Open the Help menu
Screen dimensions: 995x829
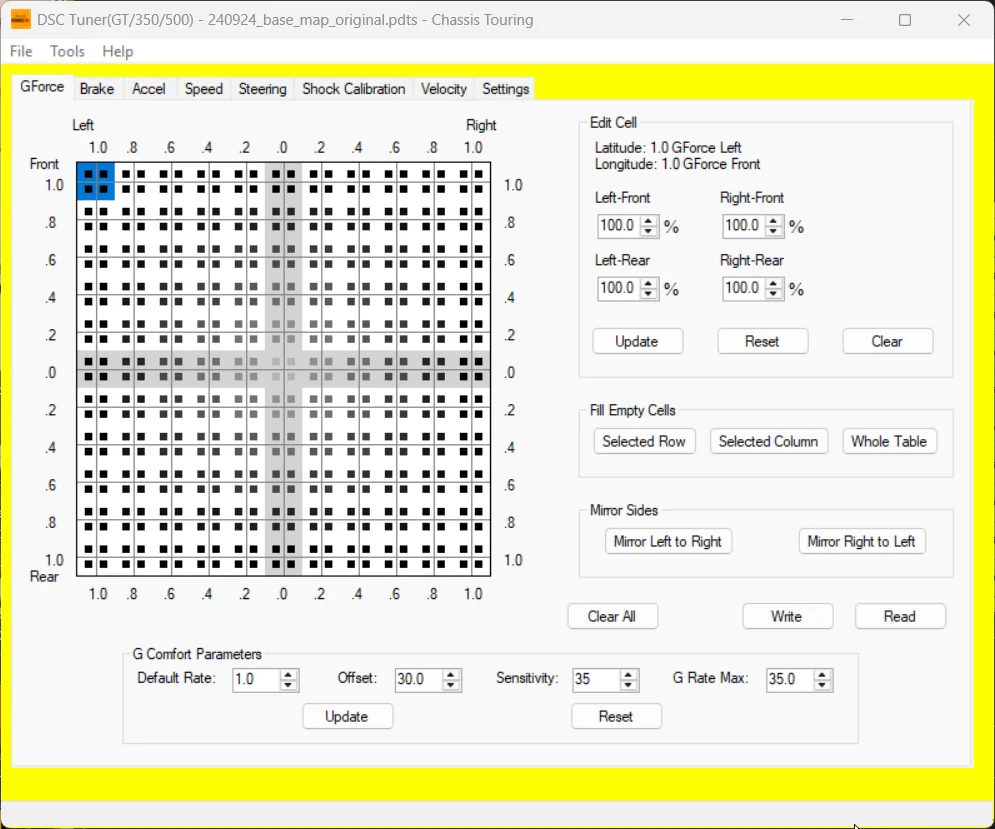(117, 51)
